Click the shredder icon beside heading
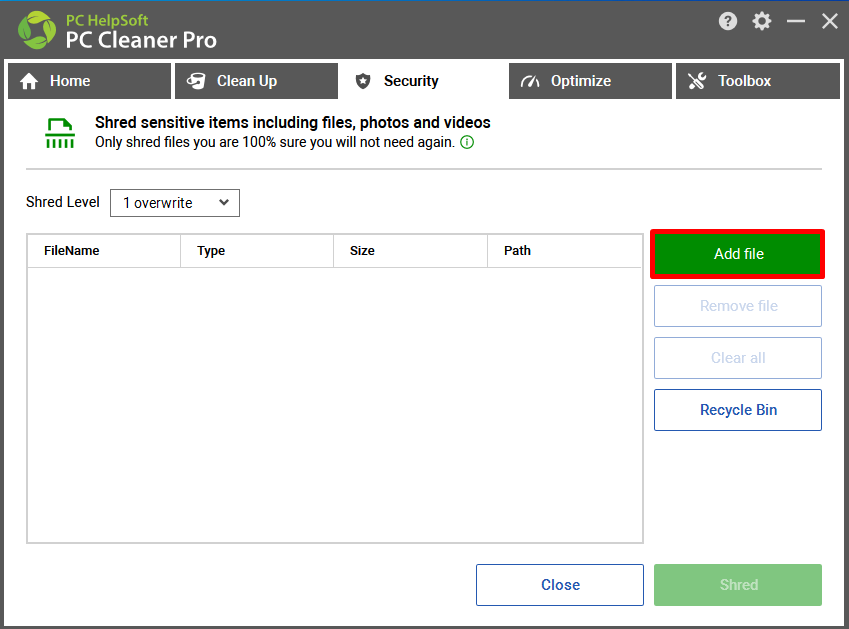The height and width of the screenshot is (629, 849). tap(60, 133)
